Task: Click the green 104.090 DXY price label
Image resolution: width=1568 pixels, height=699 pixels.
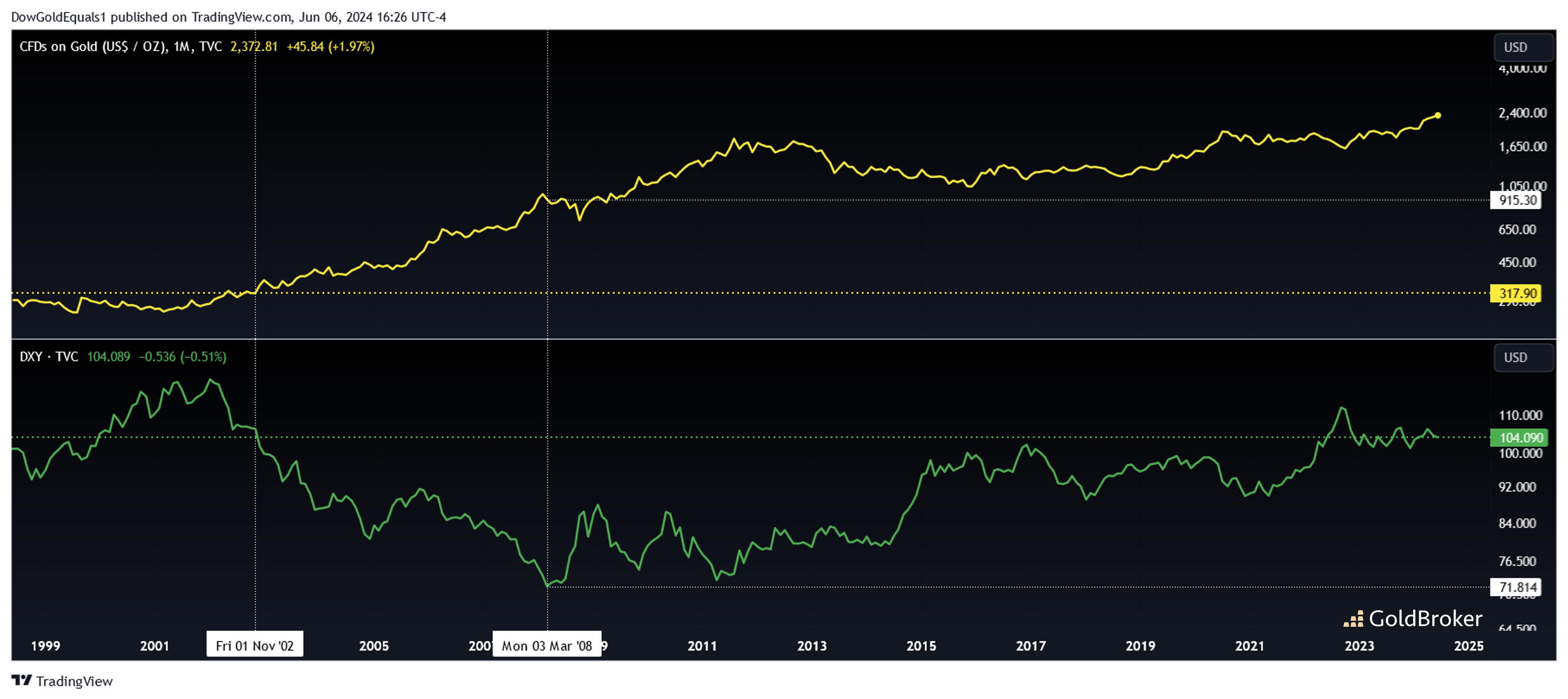Action: click(1519, 437)
